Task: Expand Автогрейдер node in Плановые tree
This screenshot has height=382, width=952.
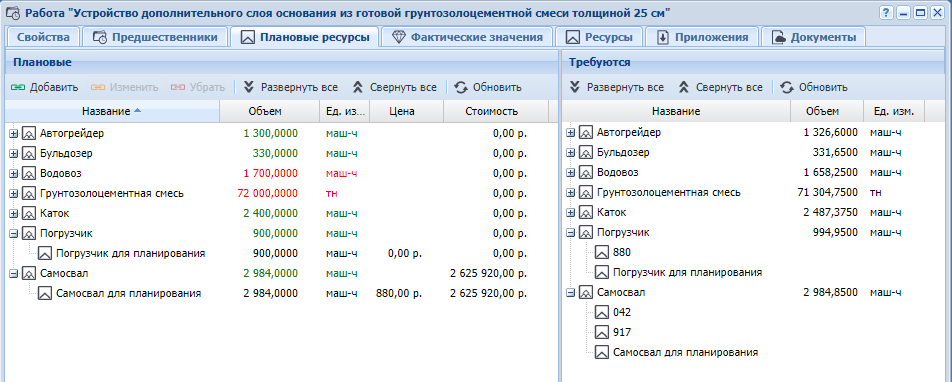Action: [14, 133]
